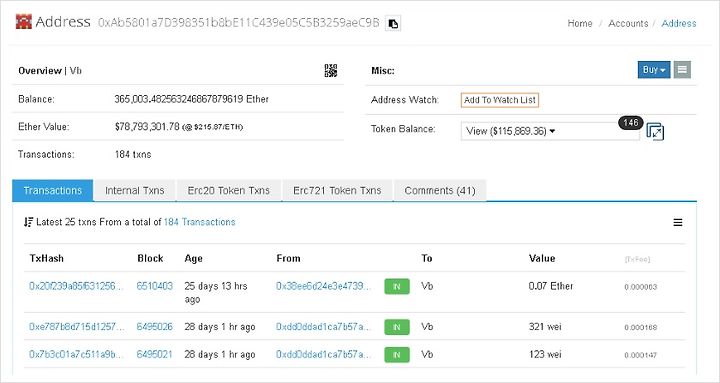Viewport: 720px width, 383px height.
Task: Click the Block column header
Action: point(150,259)
